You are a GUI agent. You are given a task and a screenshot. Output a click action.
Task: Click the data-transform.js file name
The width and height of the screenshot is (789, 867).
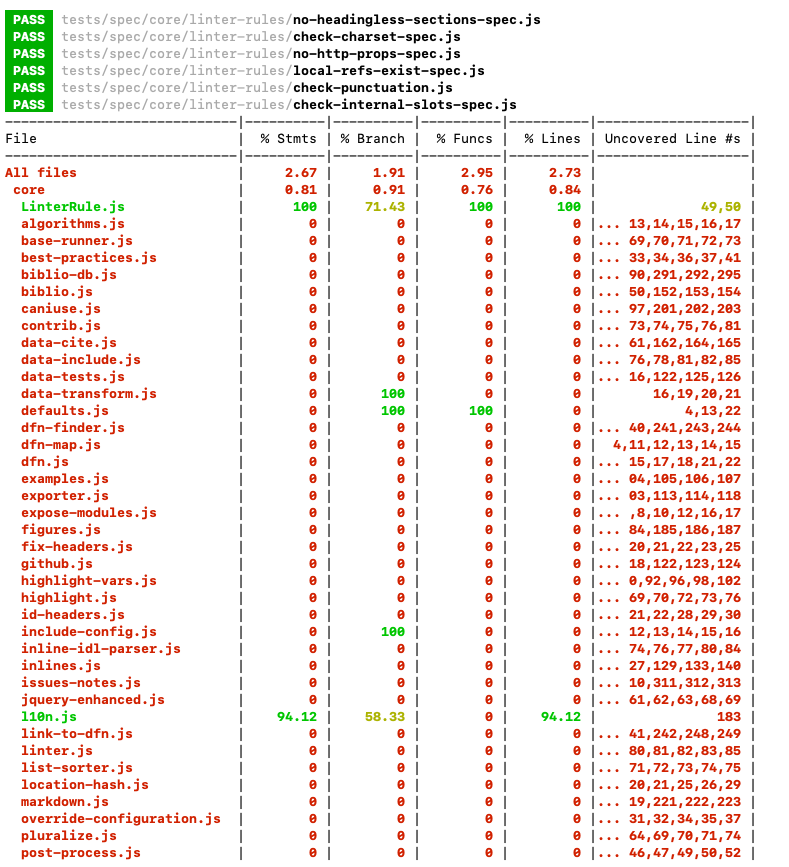coord(89,394)
